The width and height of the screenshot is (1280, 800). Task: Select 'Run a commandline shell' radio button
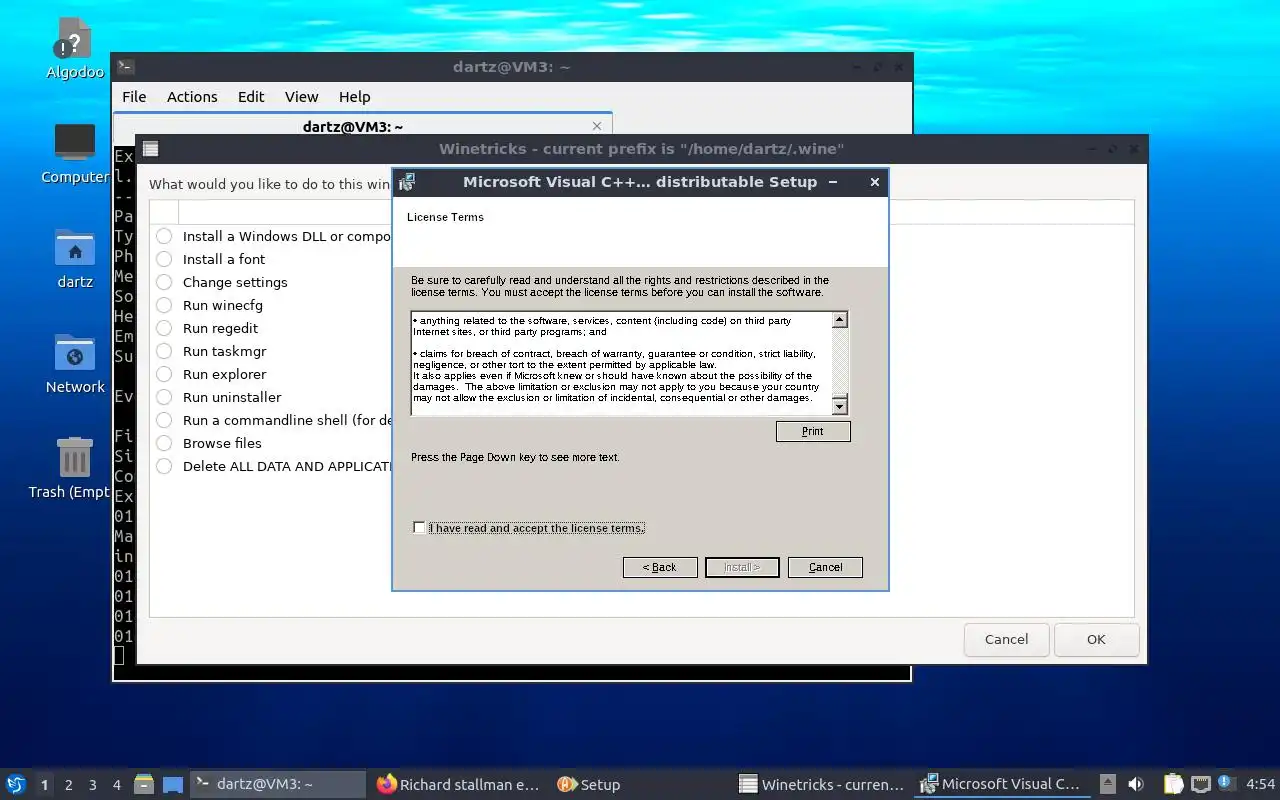pos(164,420)
